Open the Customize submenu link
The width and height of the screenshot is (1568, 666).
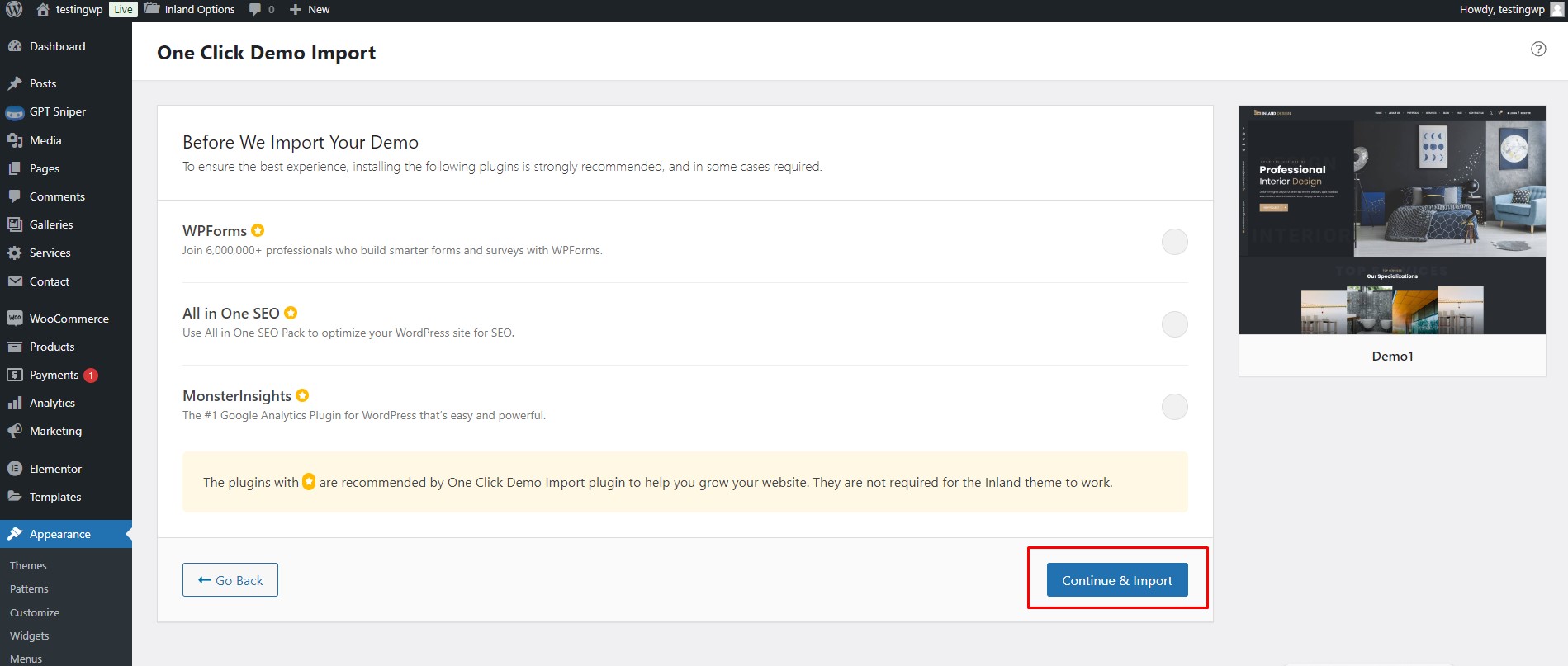(x=35, y=612)
